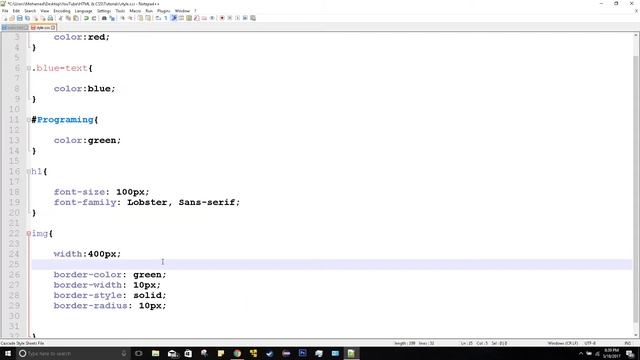Open UTF-8 encoding selector in status bar
This screenshot has height=360, width=640.
(x=590, y=343)
